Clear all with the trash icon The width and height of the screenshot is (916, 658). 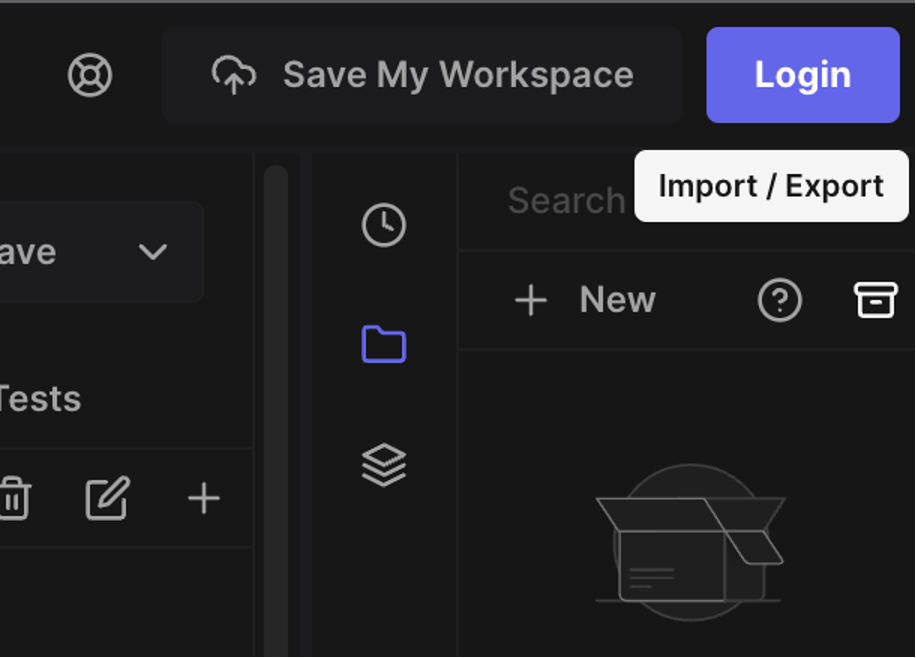pos(13,498)
